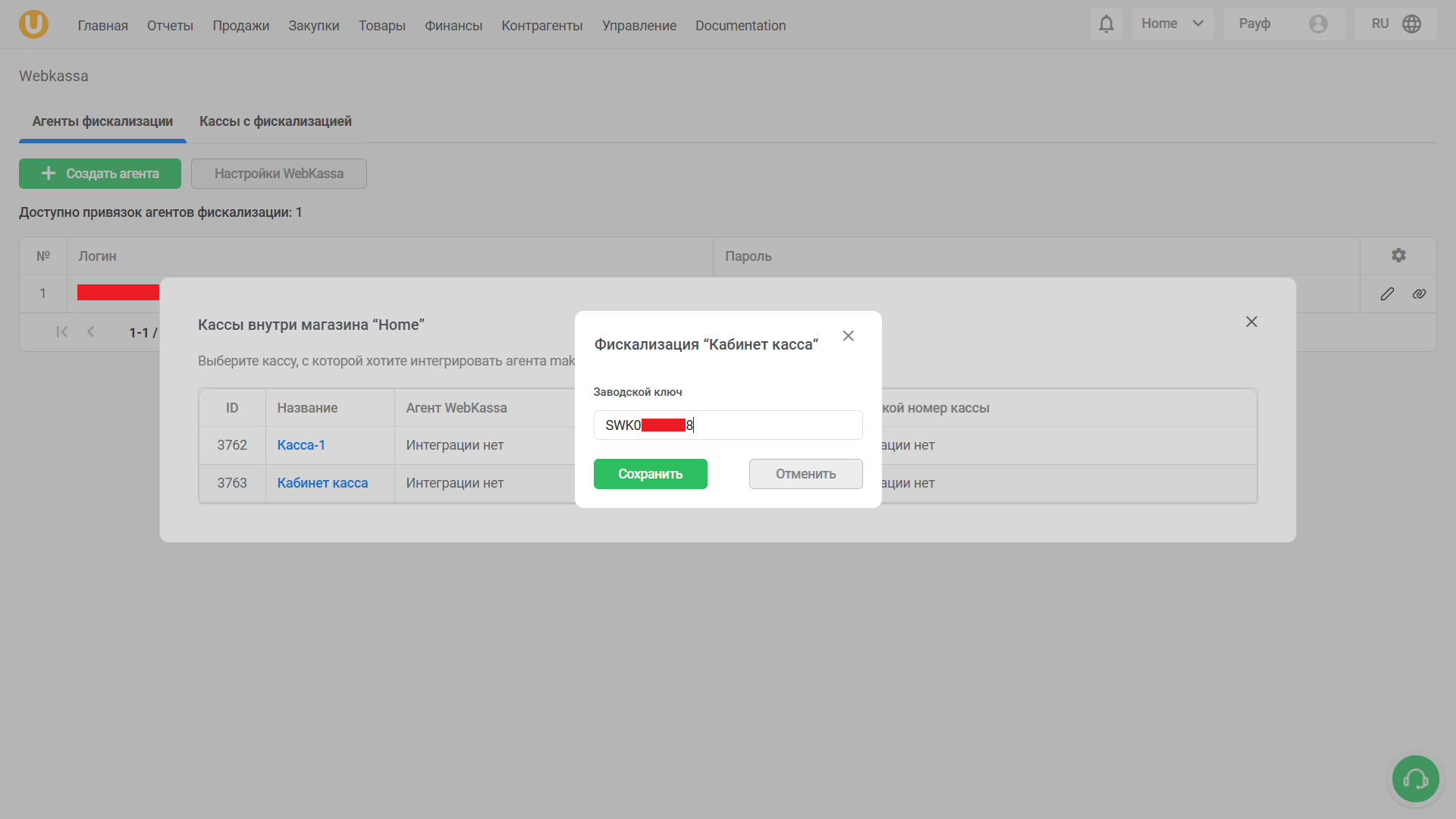Click the orange U logo icon

33,24
